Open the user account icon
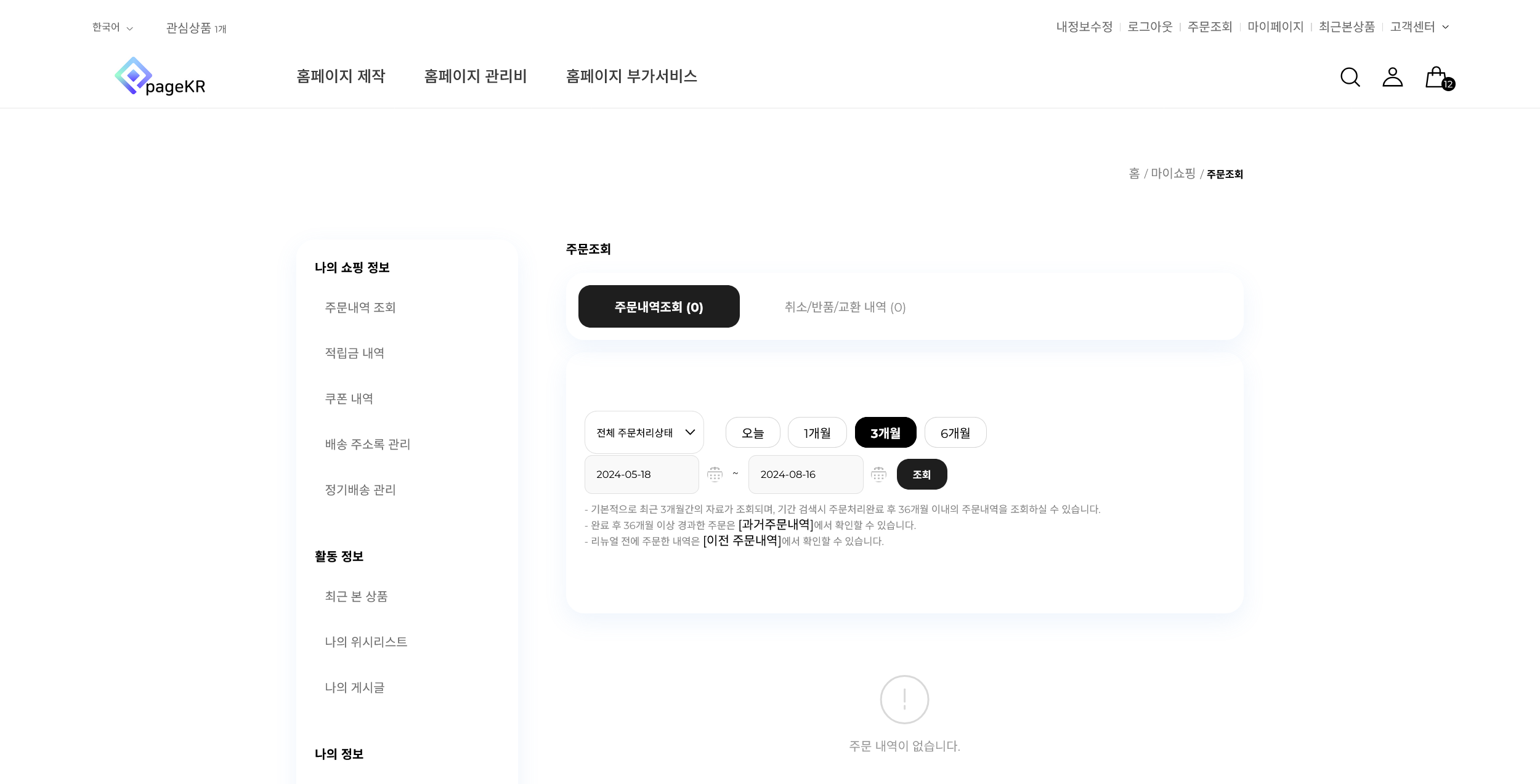The height and width of the screenshot is (784, 1540). pos(1392,77)
